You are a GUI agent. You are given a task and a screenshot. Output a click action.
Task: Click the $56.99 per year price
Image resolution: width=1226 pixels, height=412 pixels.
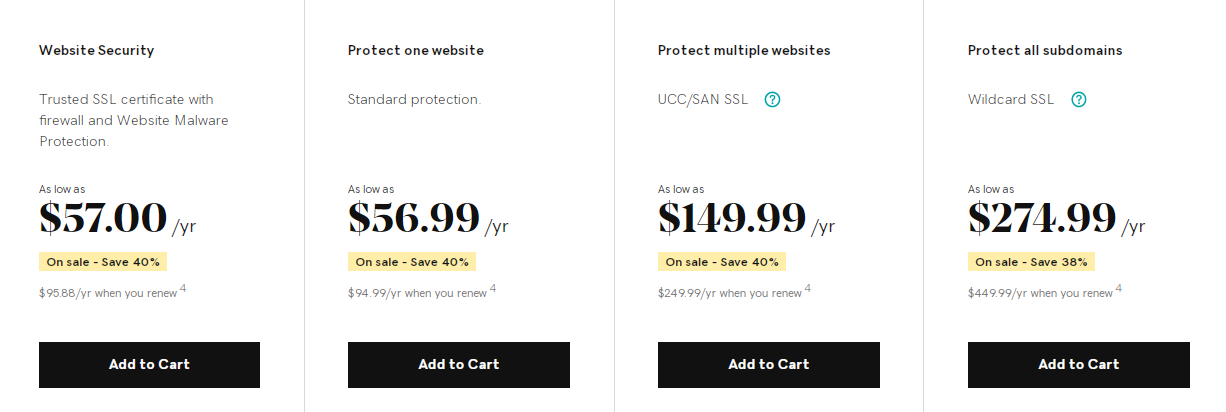coord(428,218)
